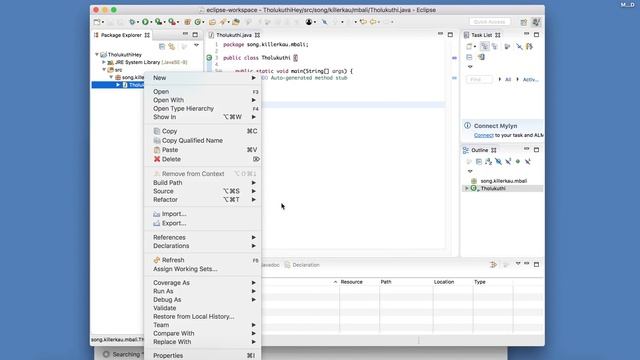The height and width of the screenshot is (360, 640).
Task: Click Collapse All in Task List
Action: pyautogui.click(x=469, y=57)
